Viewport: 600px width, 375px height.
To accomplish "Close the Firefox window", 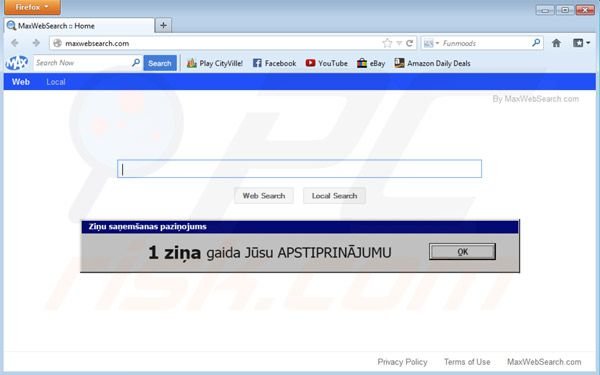I will pos(585,10).
